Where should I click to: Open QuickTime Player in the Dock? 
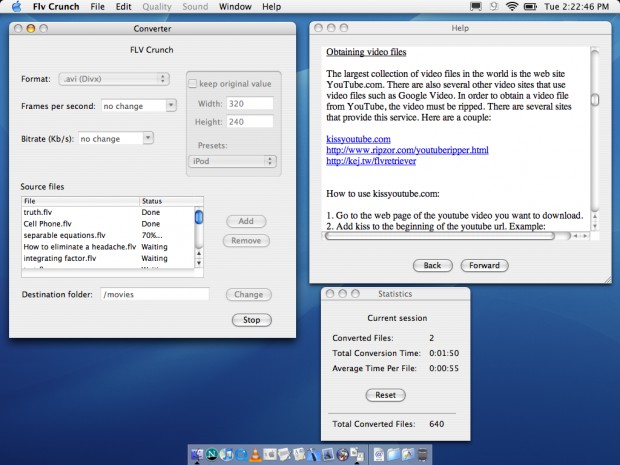point(241,455)
